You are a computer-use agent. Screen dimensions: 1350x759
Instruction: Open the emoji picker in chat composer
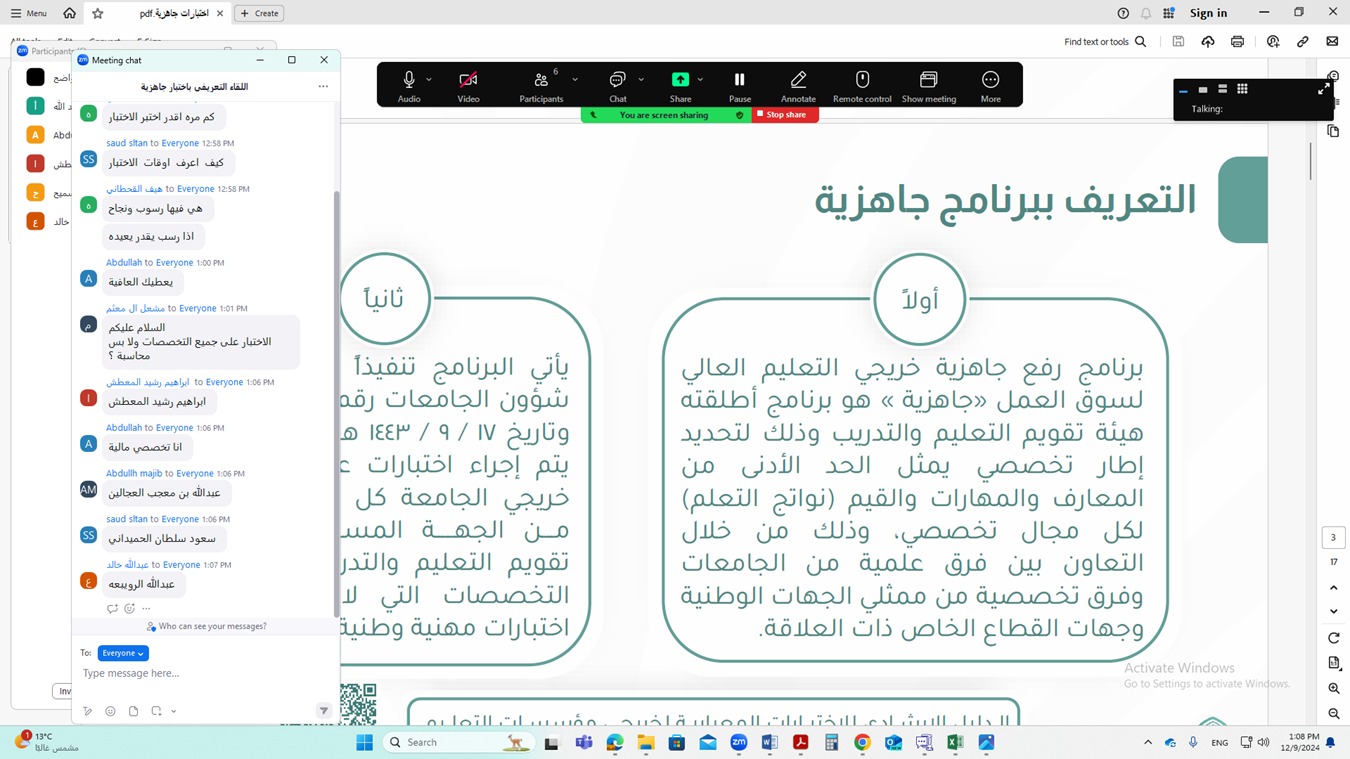(110, 711)
